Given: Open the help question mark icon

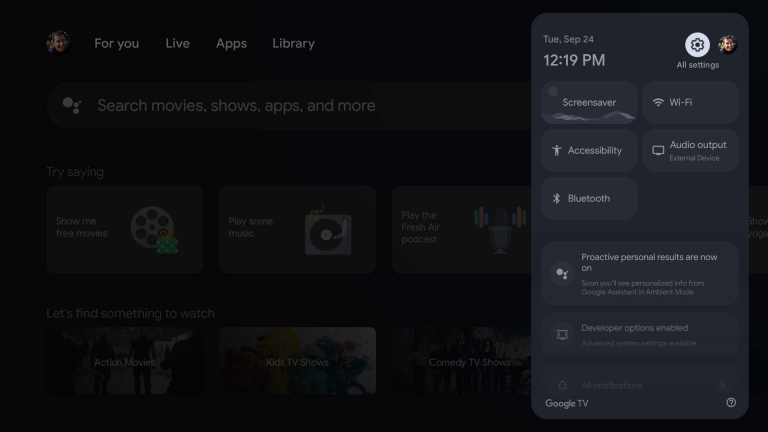Looking at the screenshot, I should click(x=731, y=403).
